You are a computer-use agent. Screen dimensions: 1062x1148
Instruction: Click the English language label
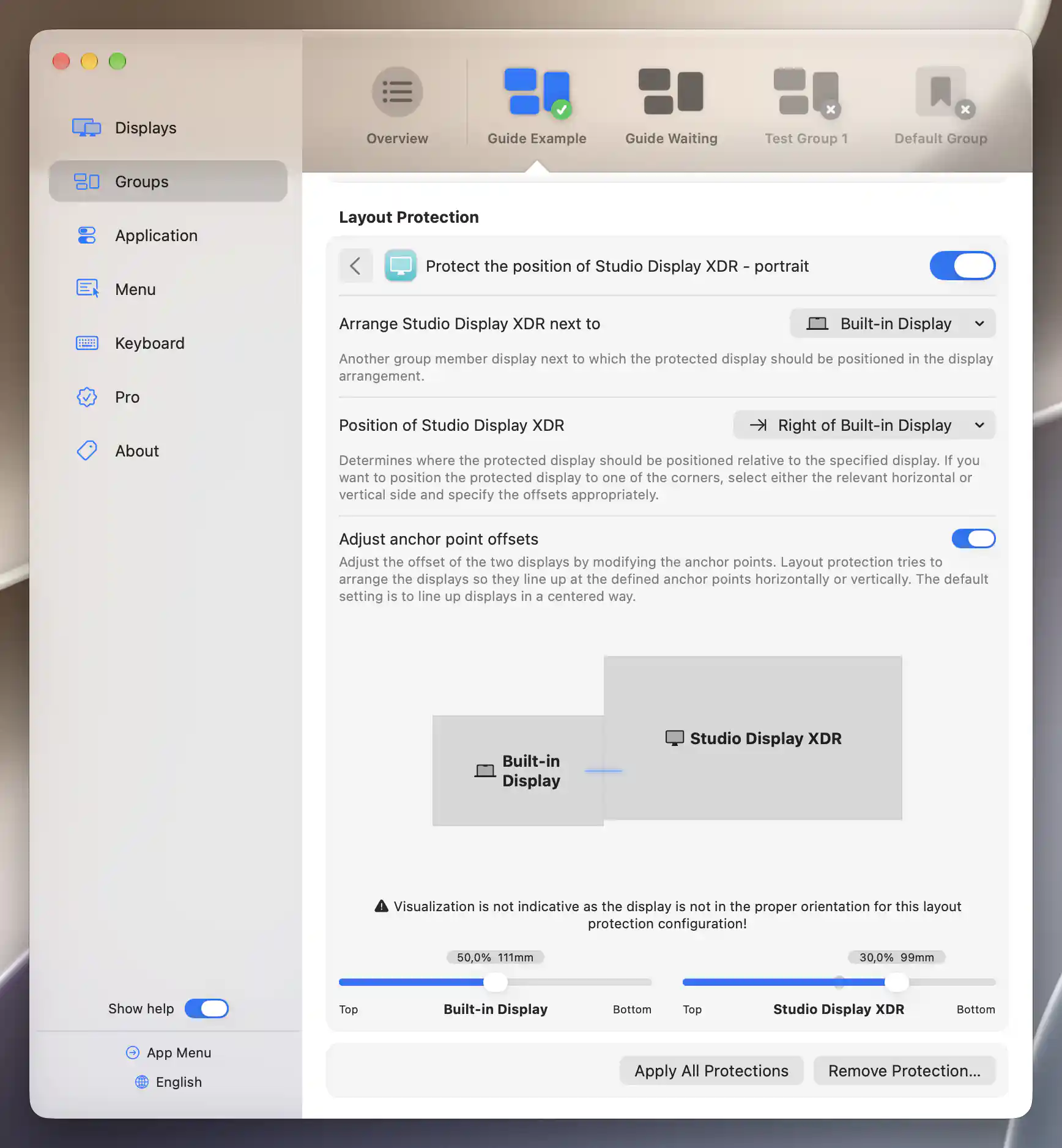(179, 1082)
